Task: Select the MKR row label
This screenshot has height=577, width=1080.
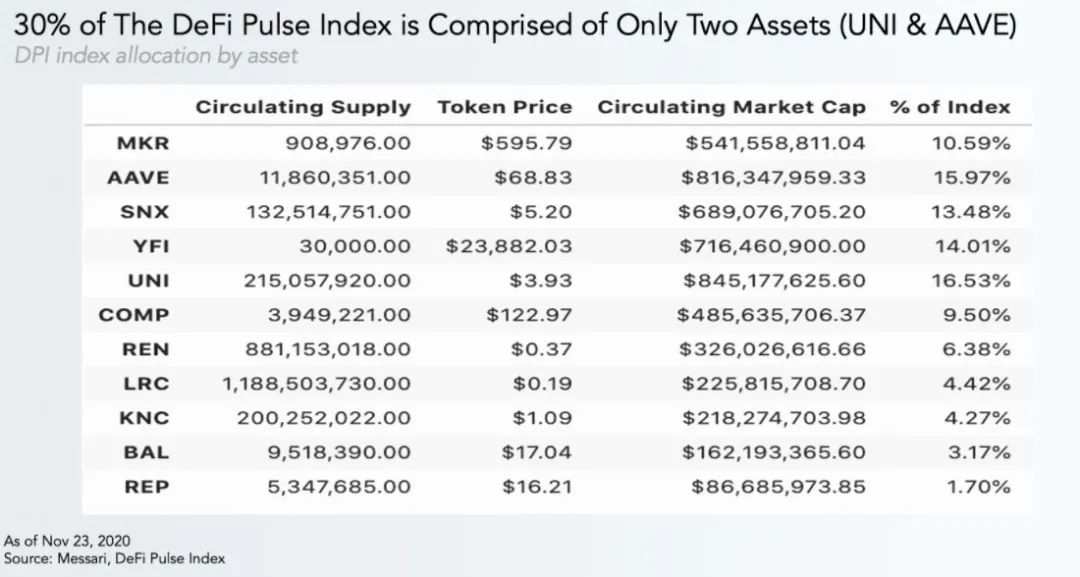Action: click(x=143, y=143)
